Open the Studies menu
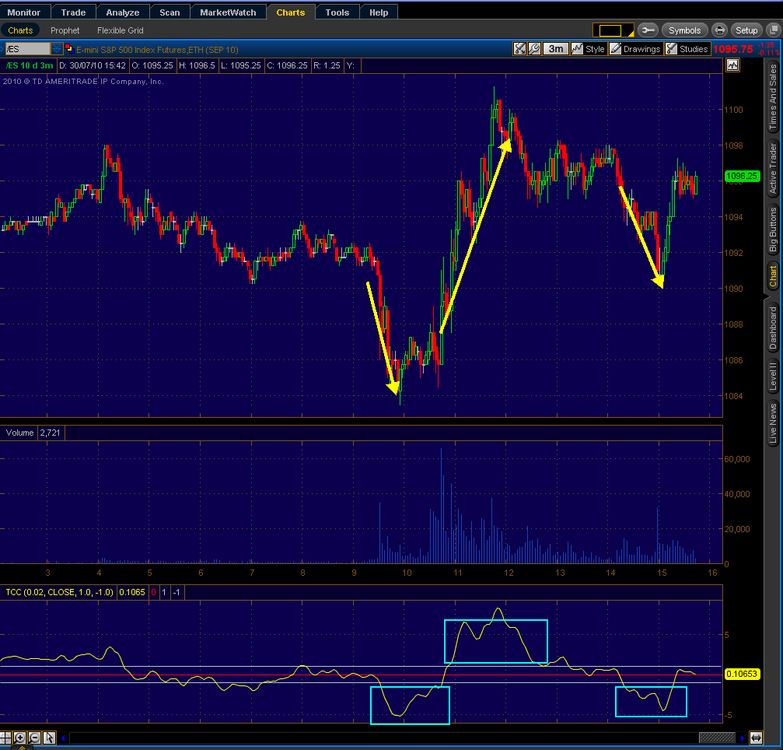 click(x=688, y=49)
